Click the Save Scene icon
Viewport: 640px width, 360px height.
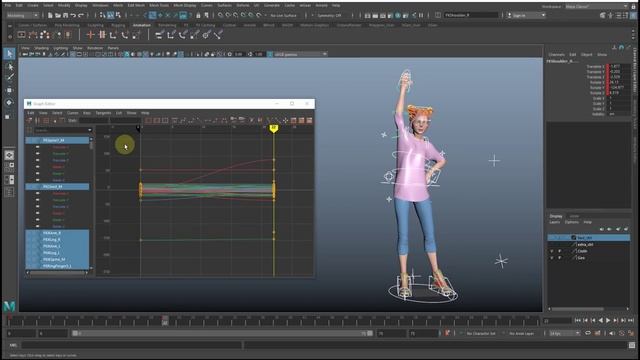click(65, 15)
